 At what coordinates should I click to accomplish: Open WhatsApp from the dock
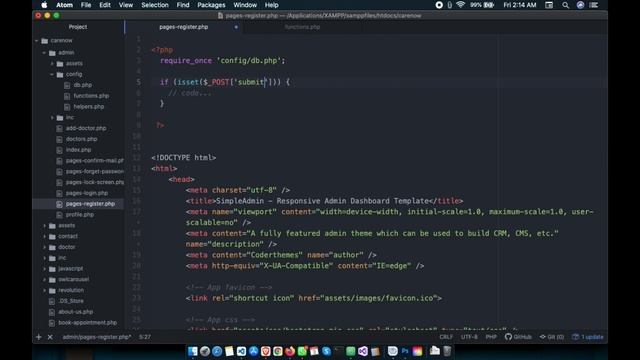tap(302, 351)
